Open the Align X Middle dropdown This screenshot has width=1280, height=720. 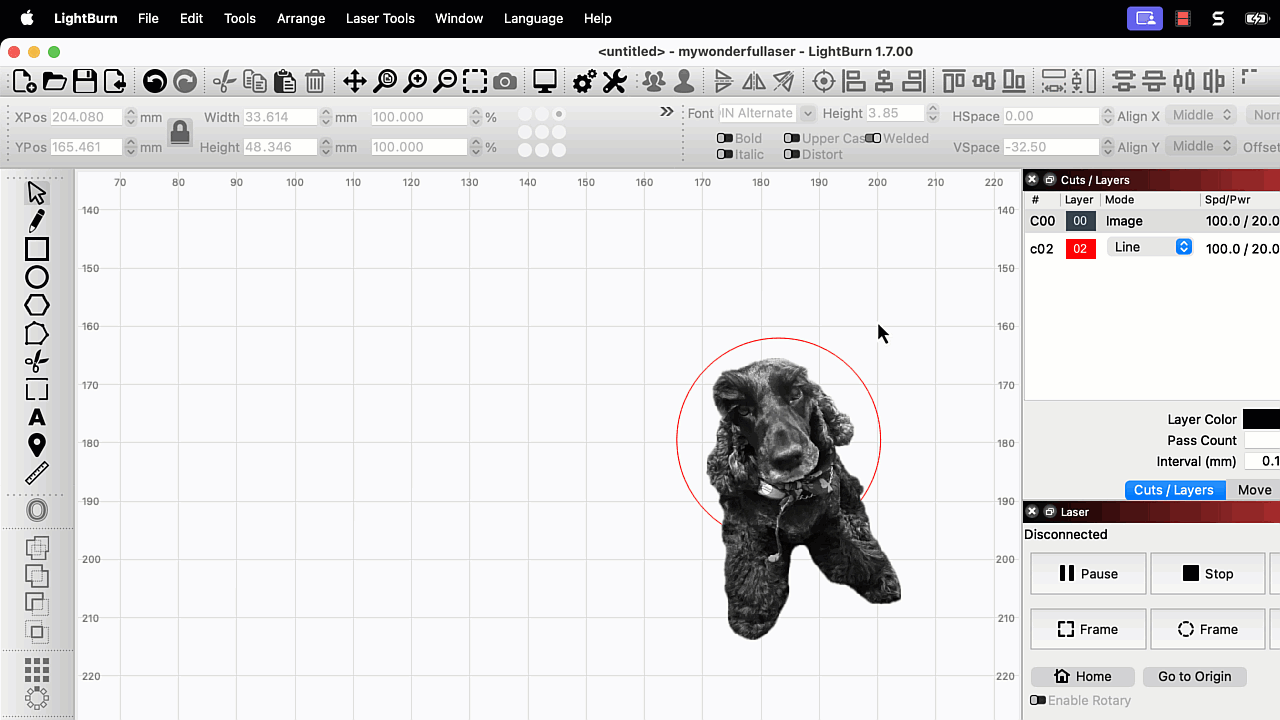click(1201, 116)
